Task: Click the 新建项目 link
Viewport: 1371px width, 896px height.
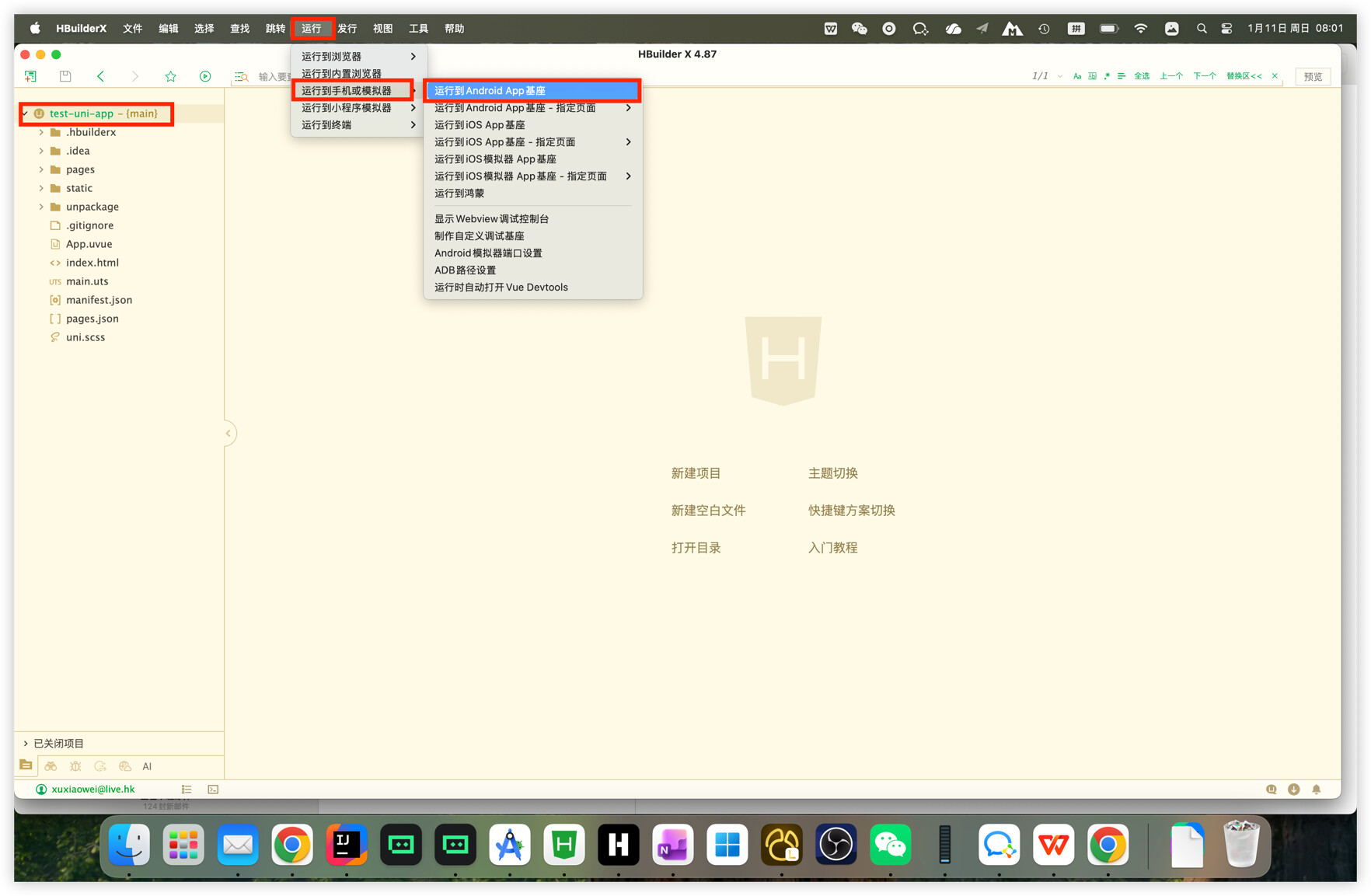Action: pyautogui.click(x=696, y=473)
